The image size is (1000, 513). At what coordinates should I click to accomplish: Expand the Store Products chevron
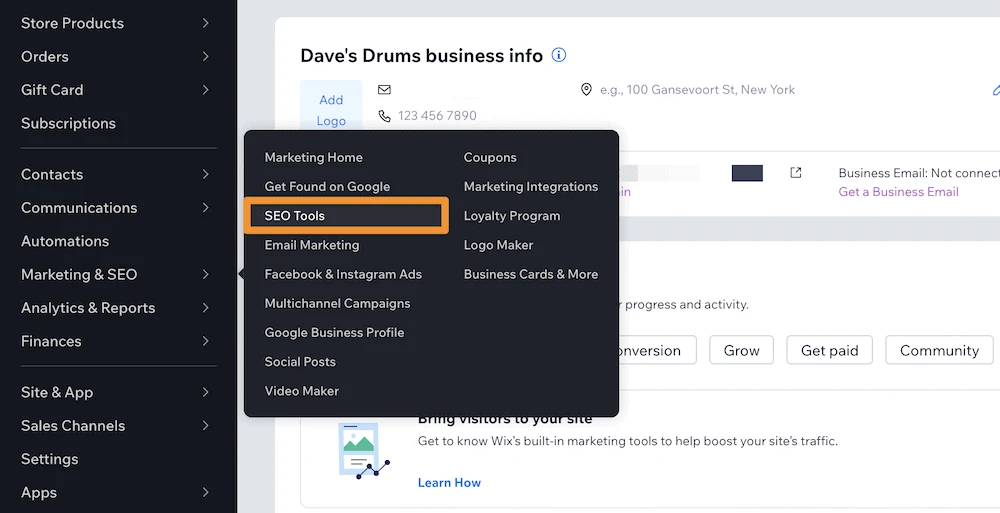(205, 23)
